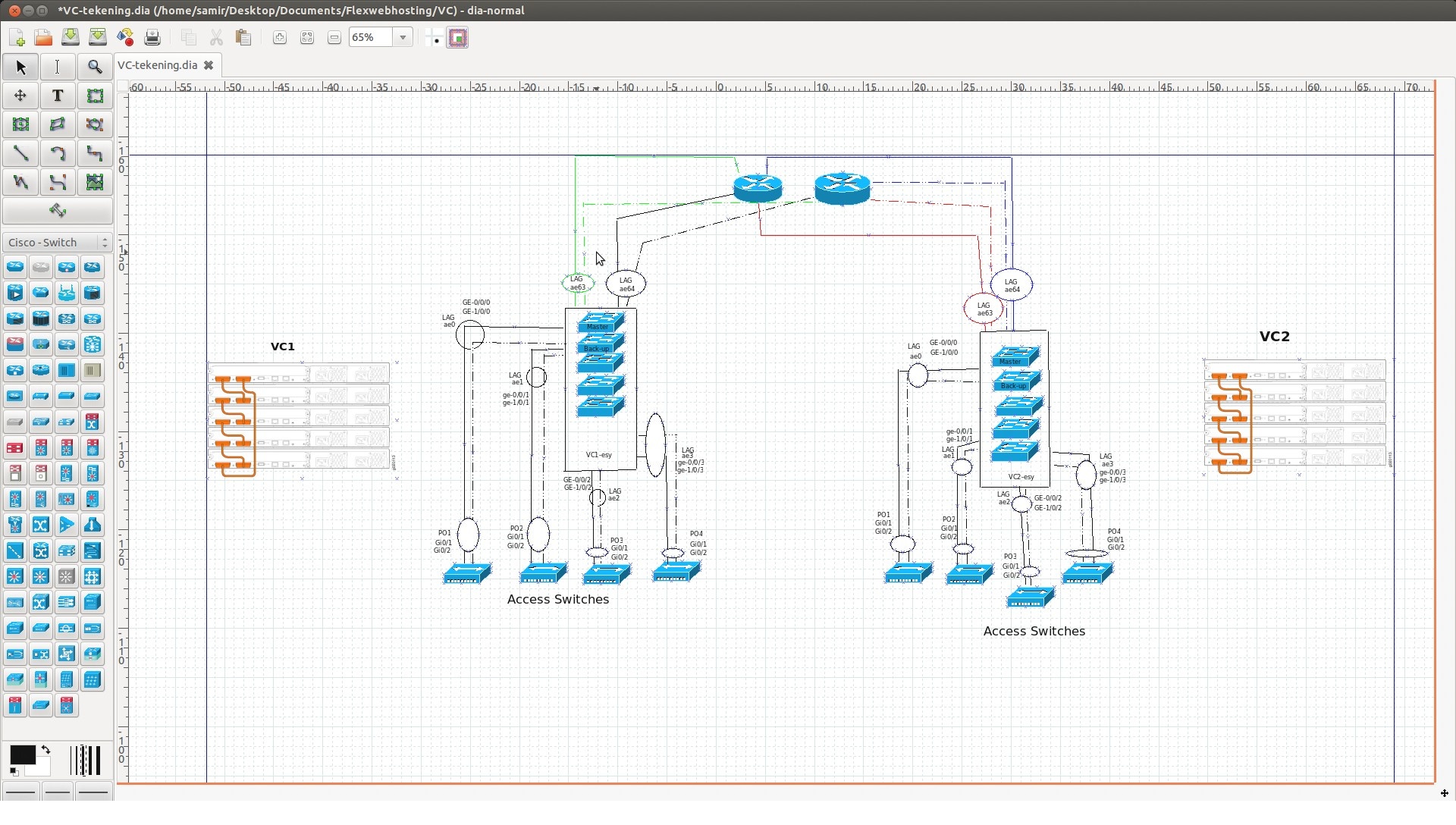
Task: Select the Outline connector tool
Action: coord(58,211)
